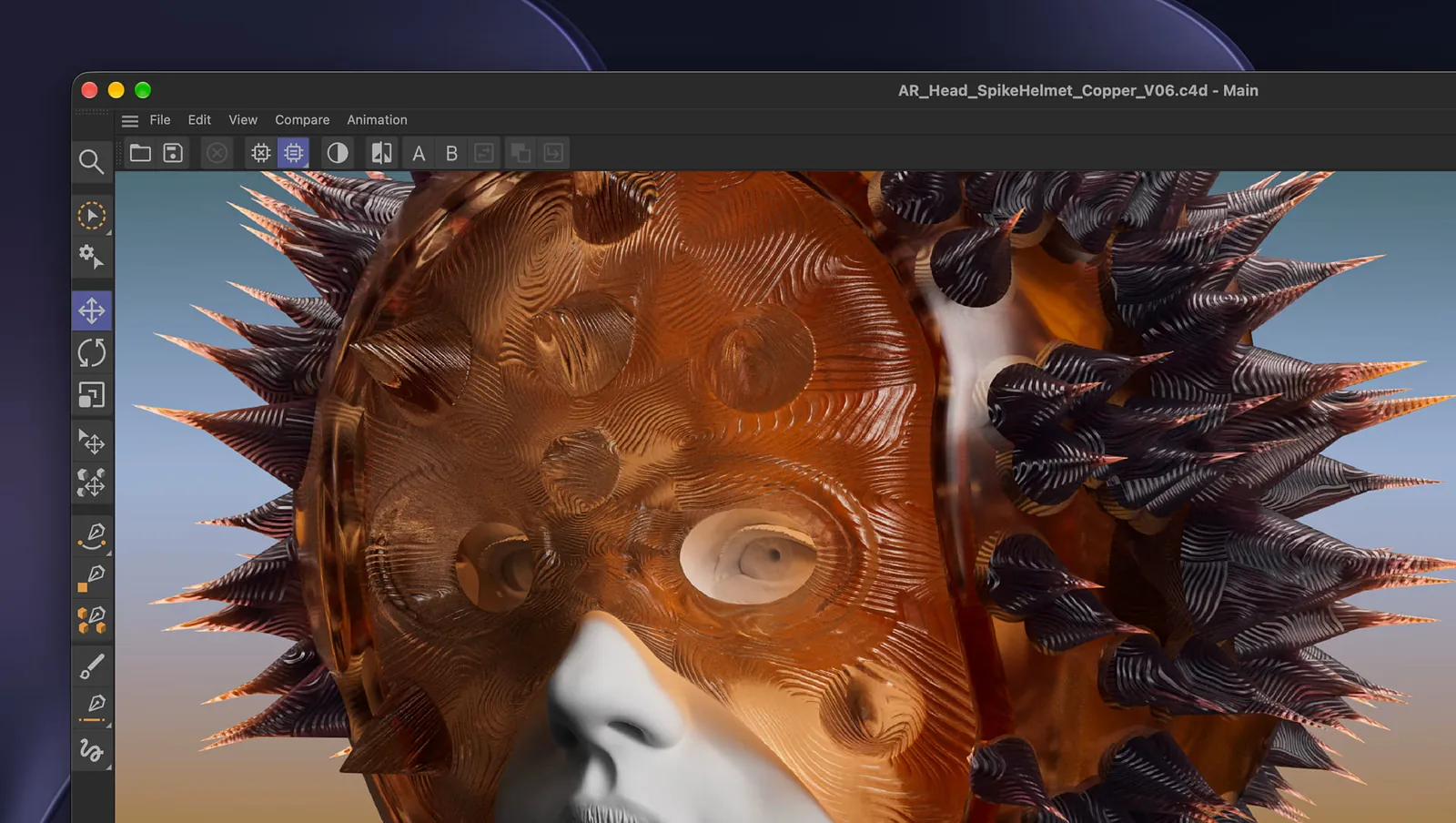Click the cursor with move-arrows placement tool
Viewport: 1456px width, 823px height.
(91, 442)
